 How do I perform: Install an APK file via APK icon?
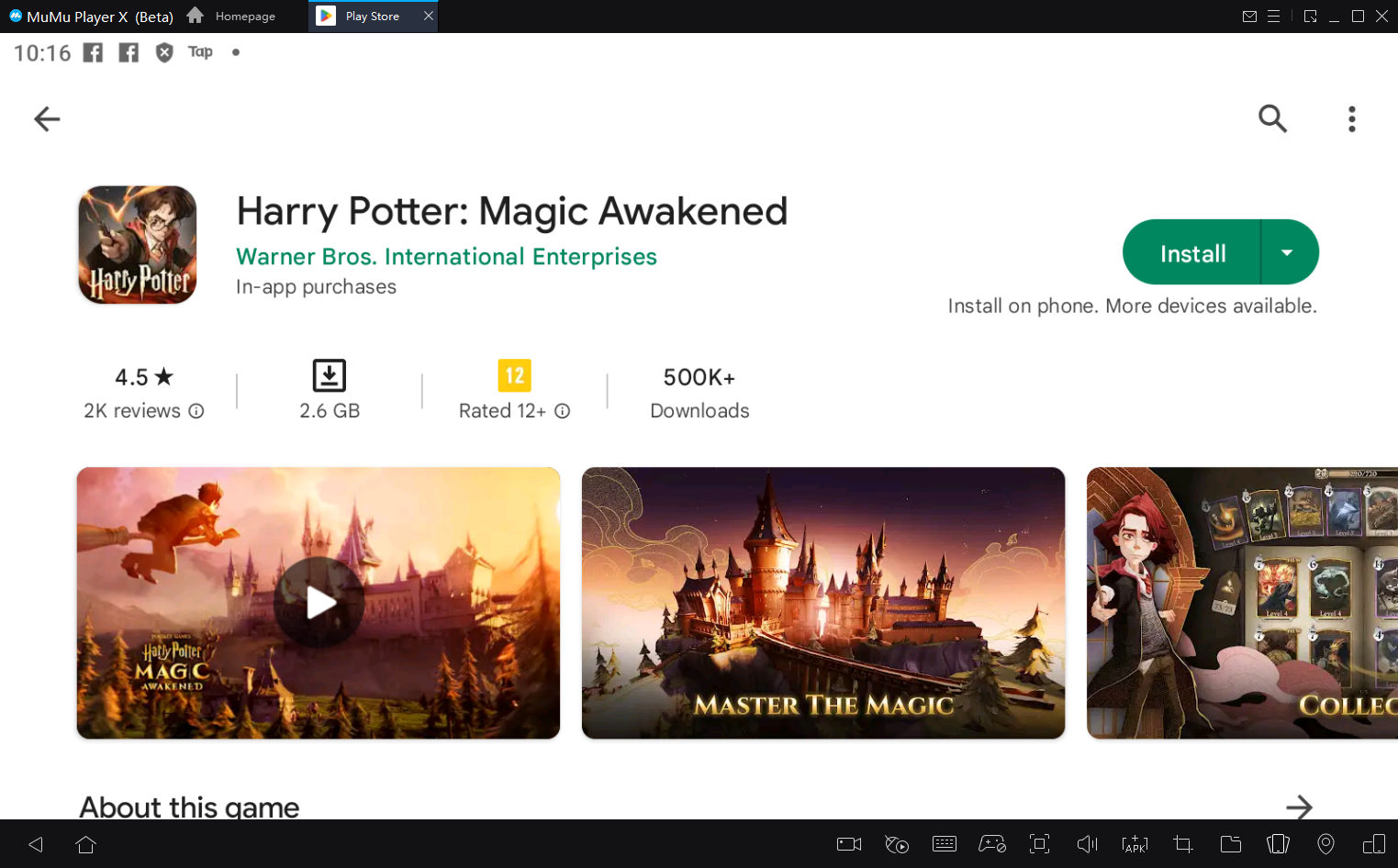1135,844
